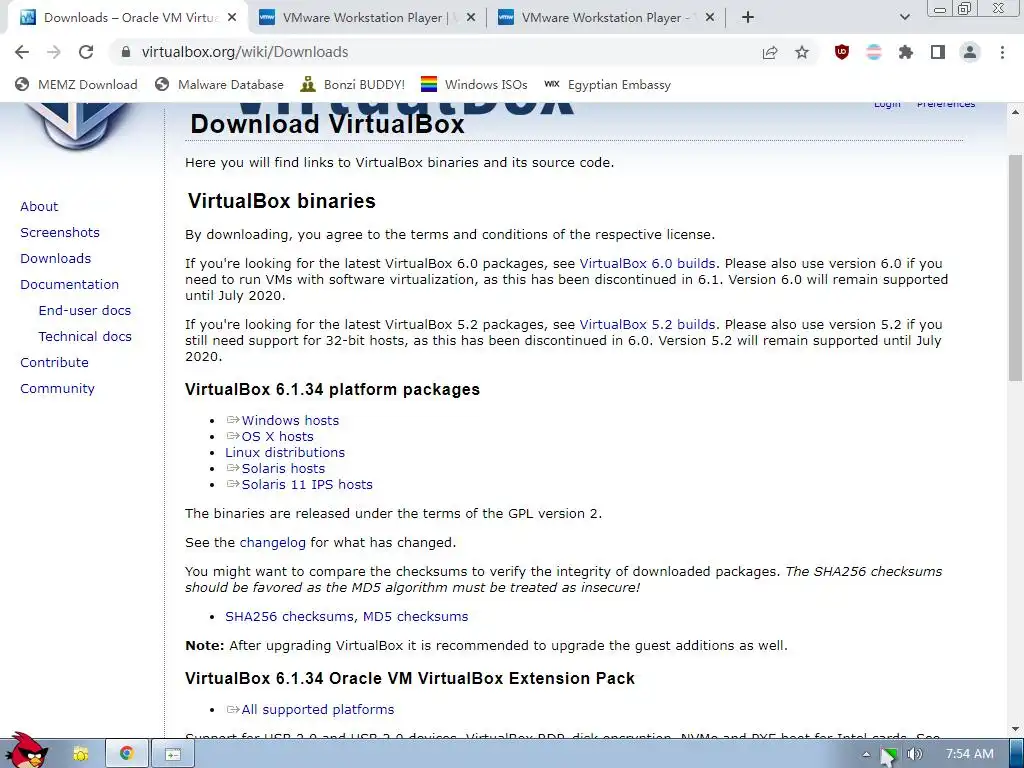Open the third taskbar window button
1024x768 pixels.
point(173,754)
